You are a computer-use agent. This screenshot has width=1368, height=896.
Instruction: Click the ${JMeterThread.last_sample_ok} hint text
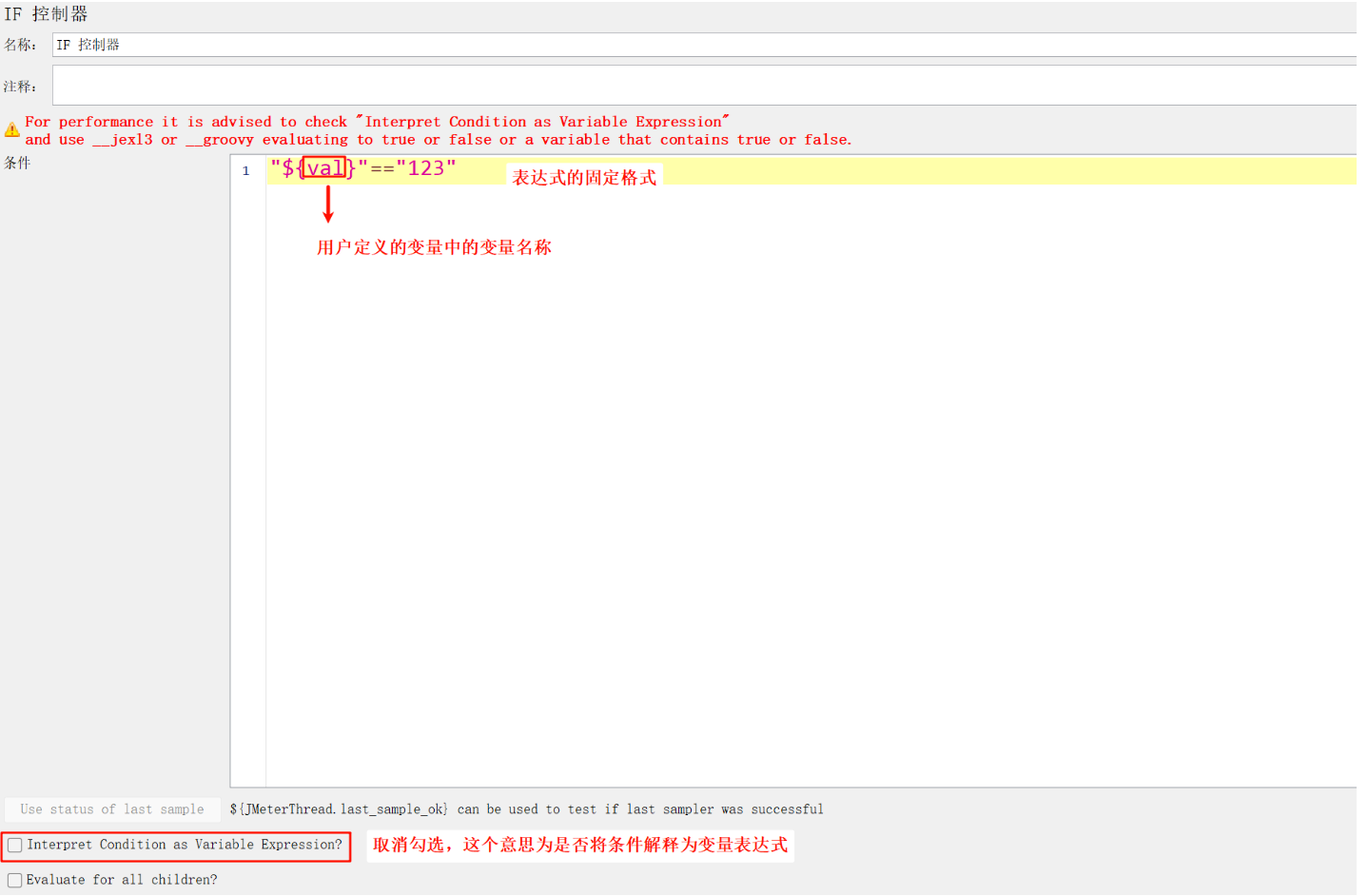coord(526,809)
